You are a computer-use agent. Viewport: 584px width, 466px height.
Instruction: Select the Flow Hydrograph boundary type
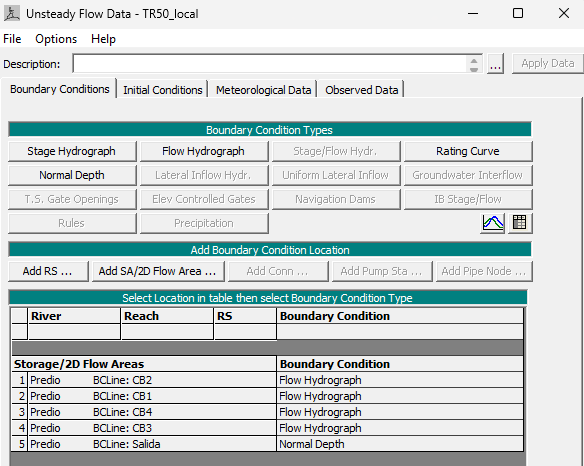click(x=204, y=151)
